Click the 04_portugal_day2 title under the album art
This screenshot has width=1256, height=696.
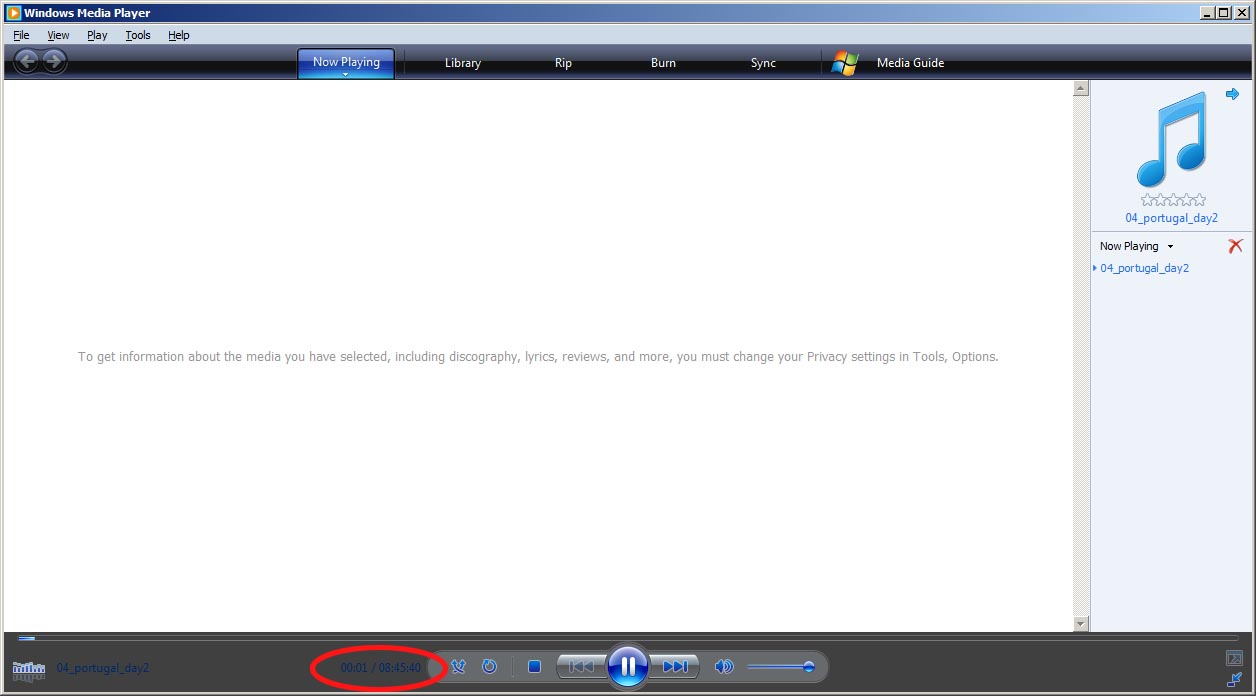coord(1171,218)
